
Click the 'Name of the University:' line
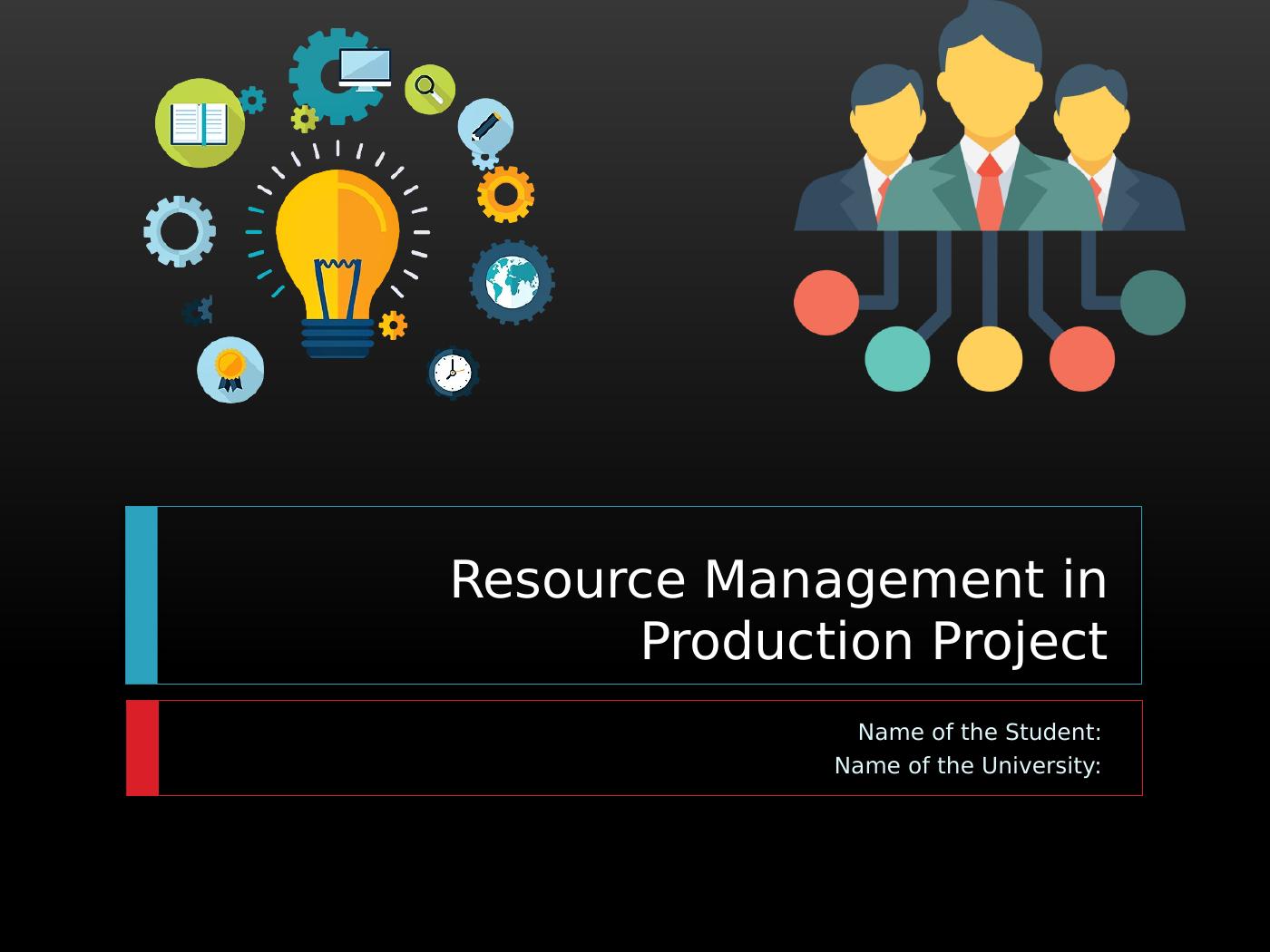967,766
